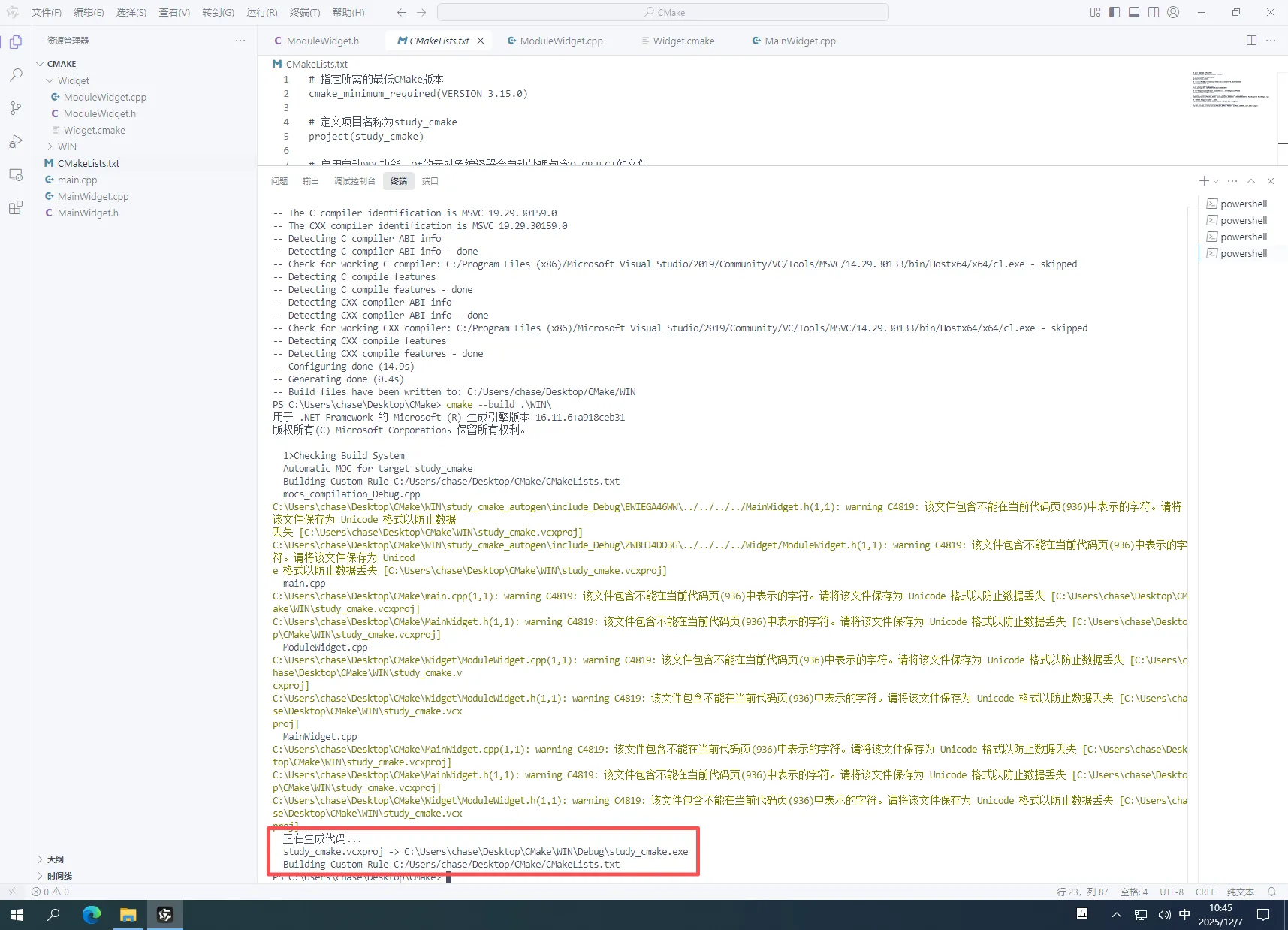This screenshot has width=1288, height=930.
Task: Switch to the 输出 output panel tab
Action: pos(311,181)
